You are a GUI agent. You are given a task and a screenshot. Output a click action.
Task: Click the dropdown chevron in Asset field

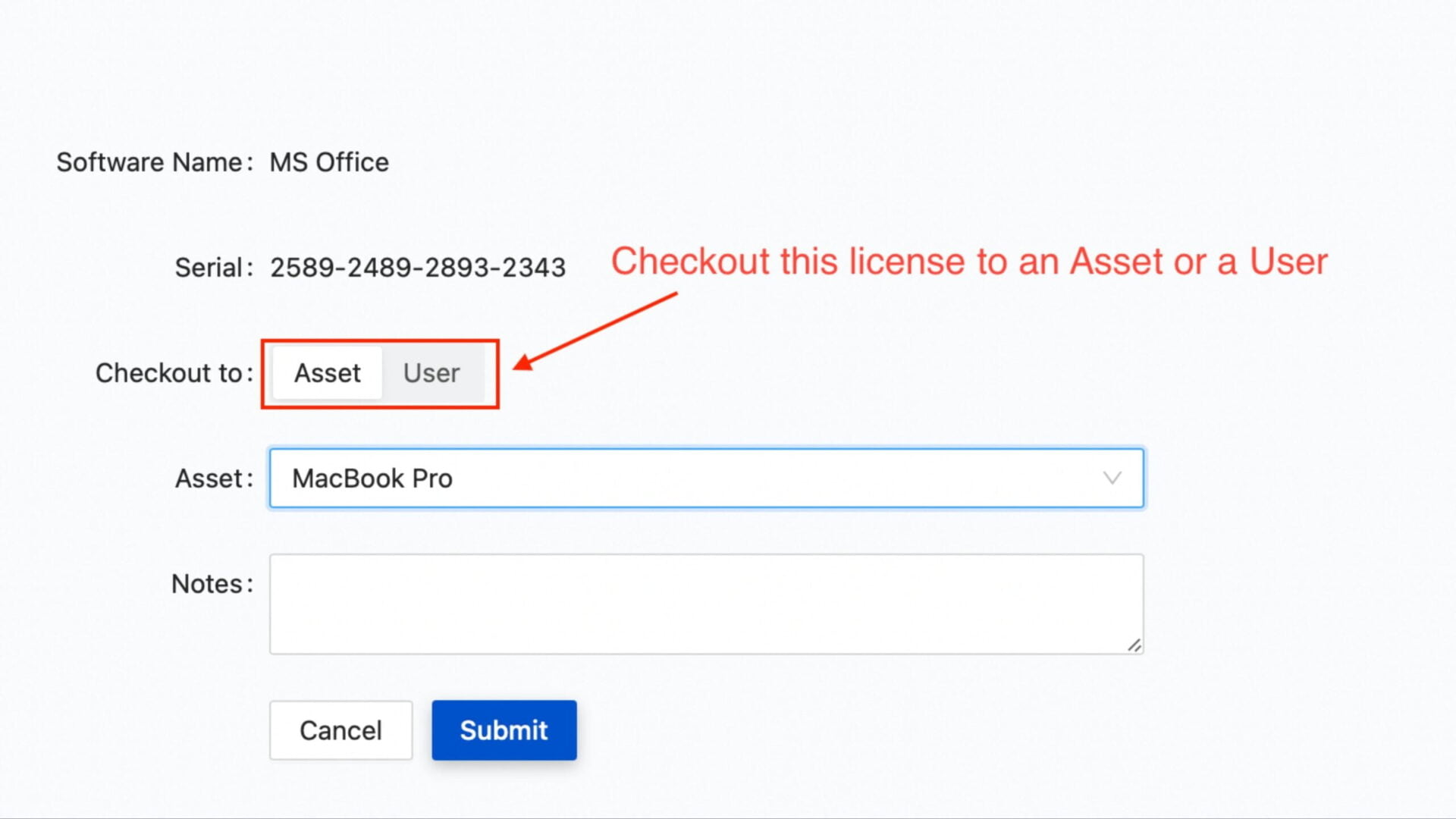[x=1112, y=479]
